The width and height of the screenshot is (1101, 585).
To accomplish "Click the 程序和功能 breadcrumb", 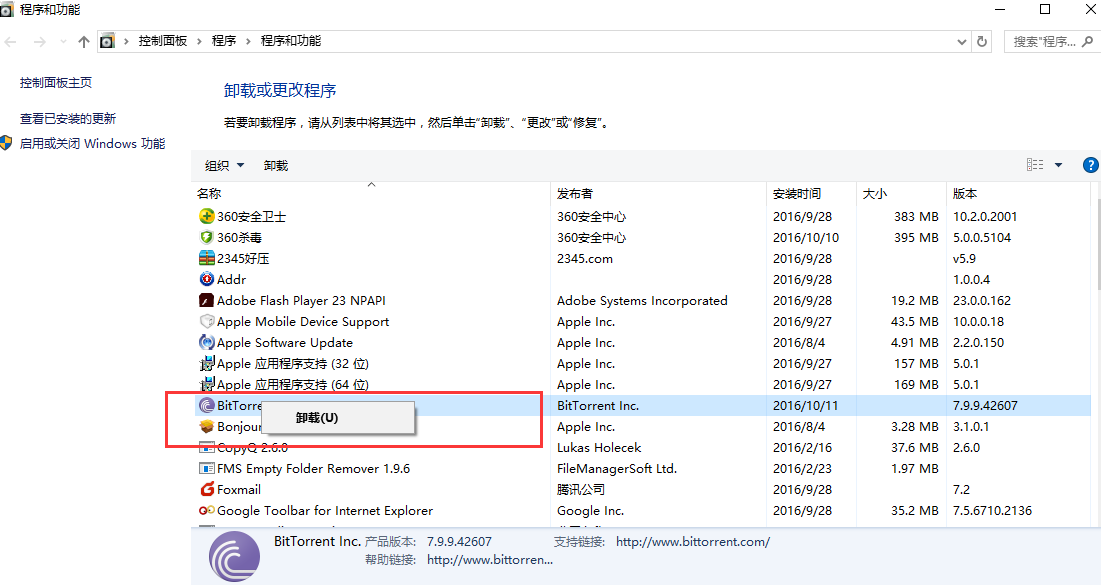I will 291,41.
